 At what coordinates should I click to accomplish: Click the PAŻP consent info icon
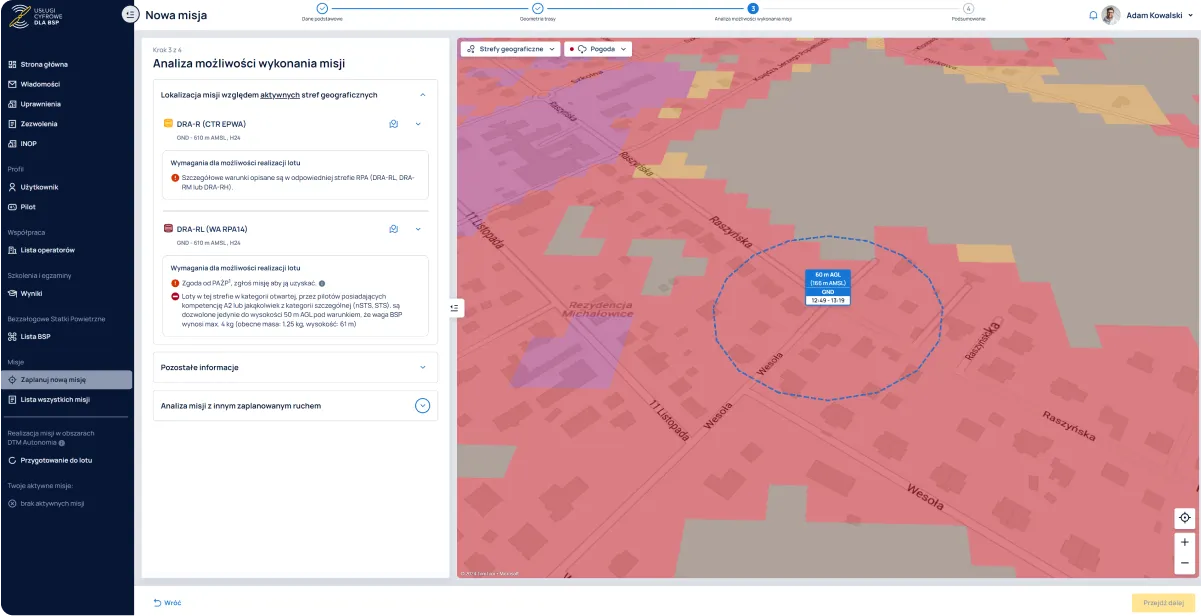point(321,284)
